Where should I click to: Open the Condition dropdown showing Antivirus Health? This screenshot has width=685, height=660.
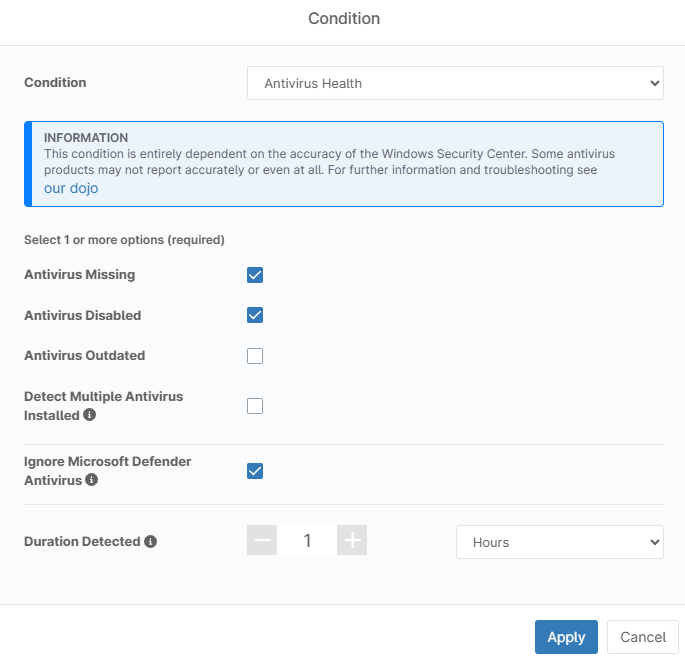tap(455, 84)
